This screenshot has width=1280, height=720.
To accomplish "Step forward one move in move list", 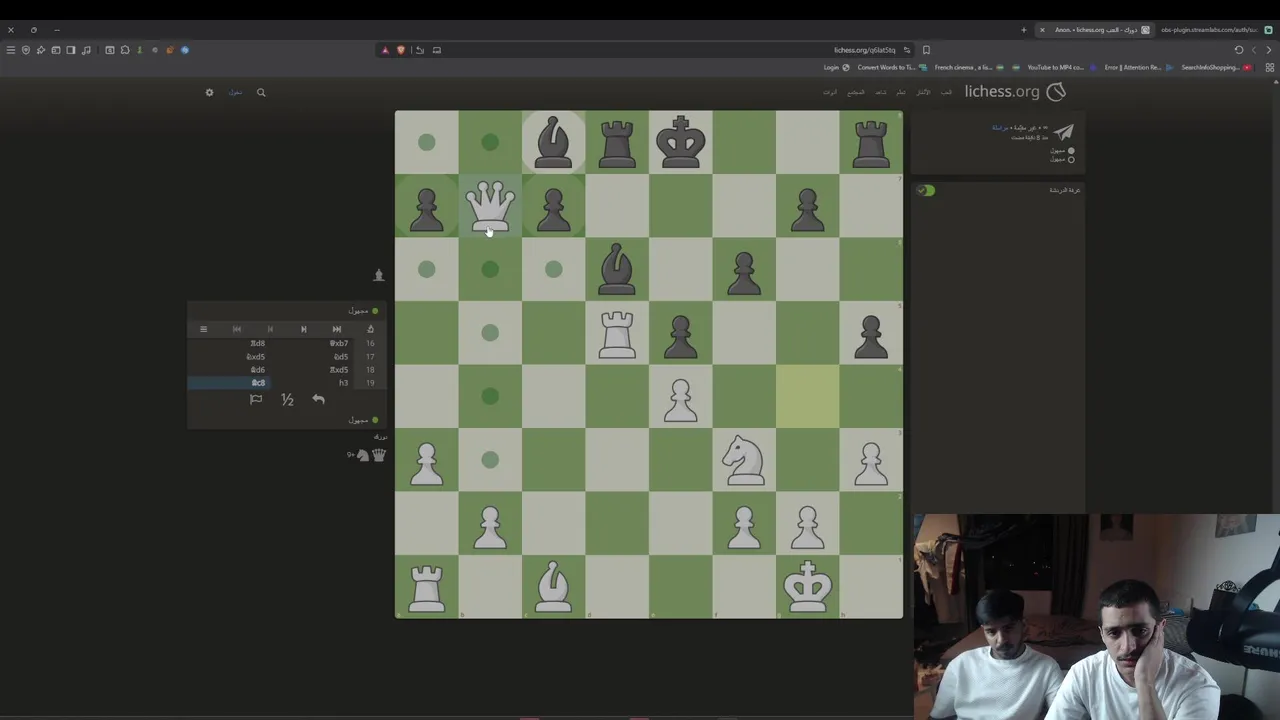I will click(x=270, y=329).
